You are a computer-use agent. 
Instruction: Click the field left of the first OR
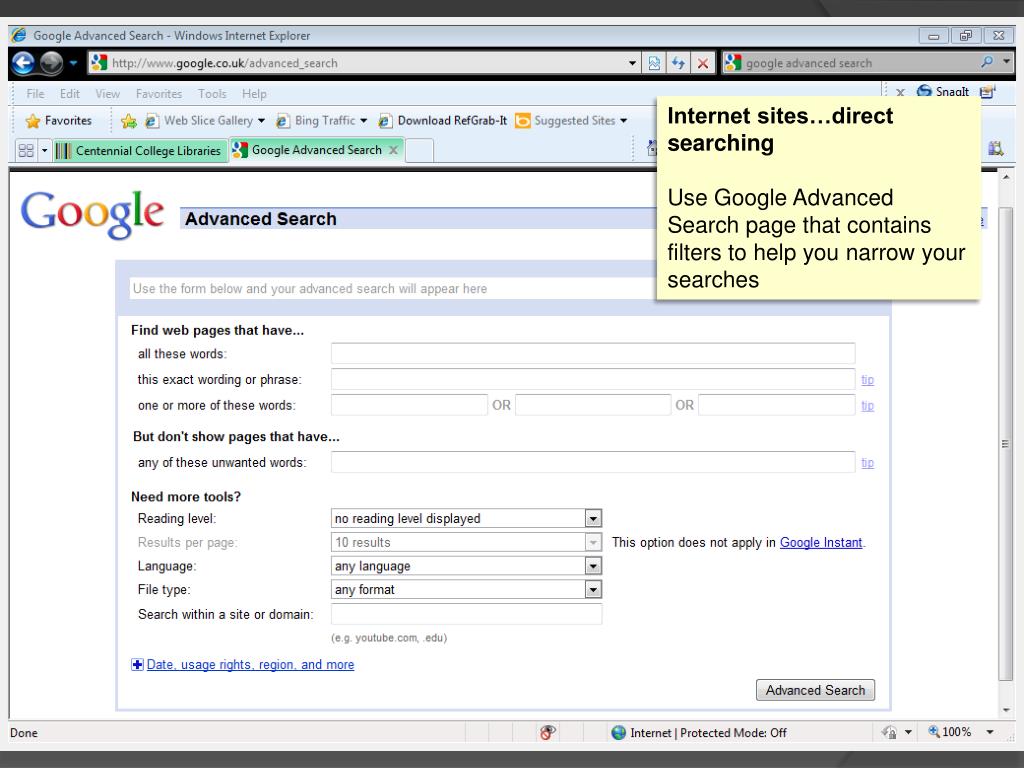[x=409, y=405]
